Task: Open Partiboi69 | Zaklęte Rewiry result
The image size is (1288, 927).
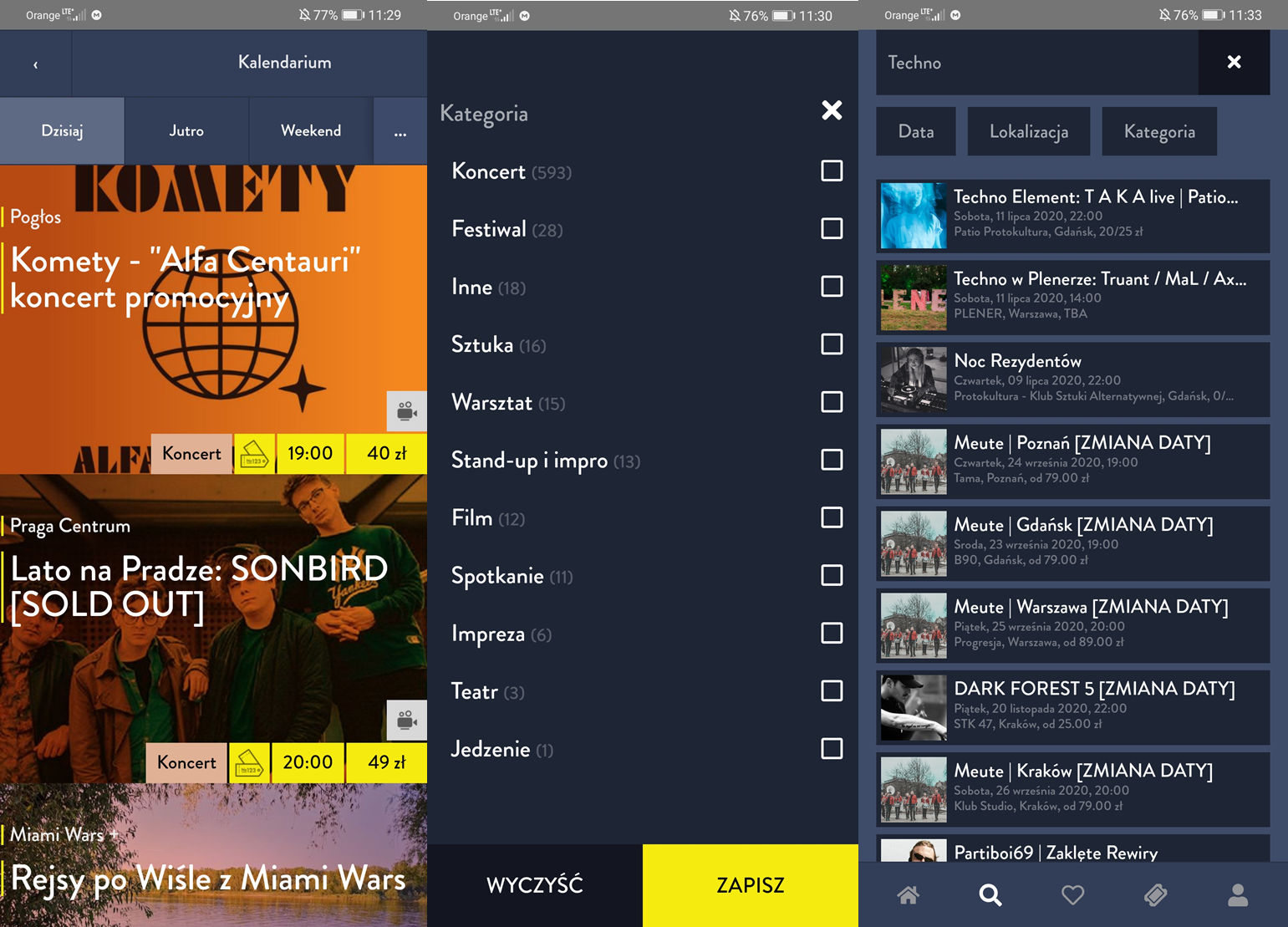Action: (x=1073, y=848)
